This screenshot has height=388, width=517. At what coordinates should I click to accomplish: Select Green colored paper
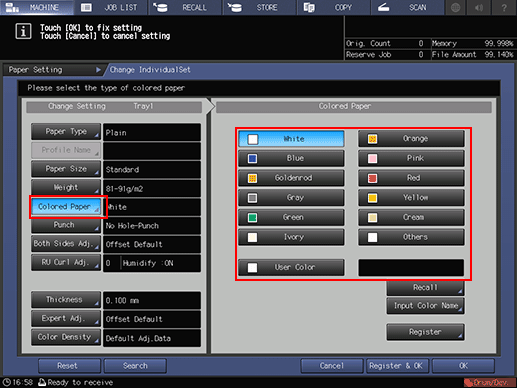tap(291, 217)
